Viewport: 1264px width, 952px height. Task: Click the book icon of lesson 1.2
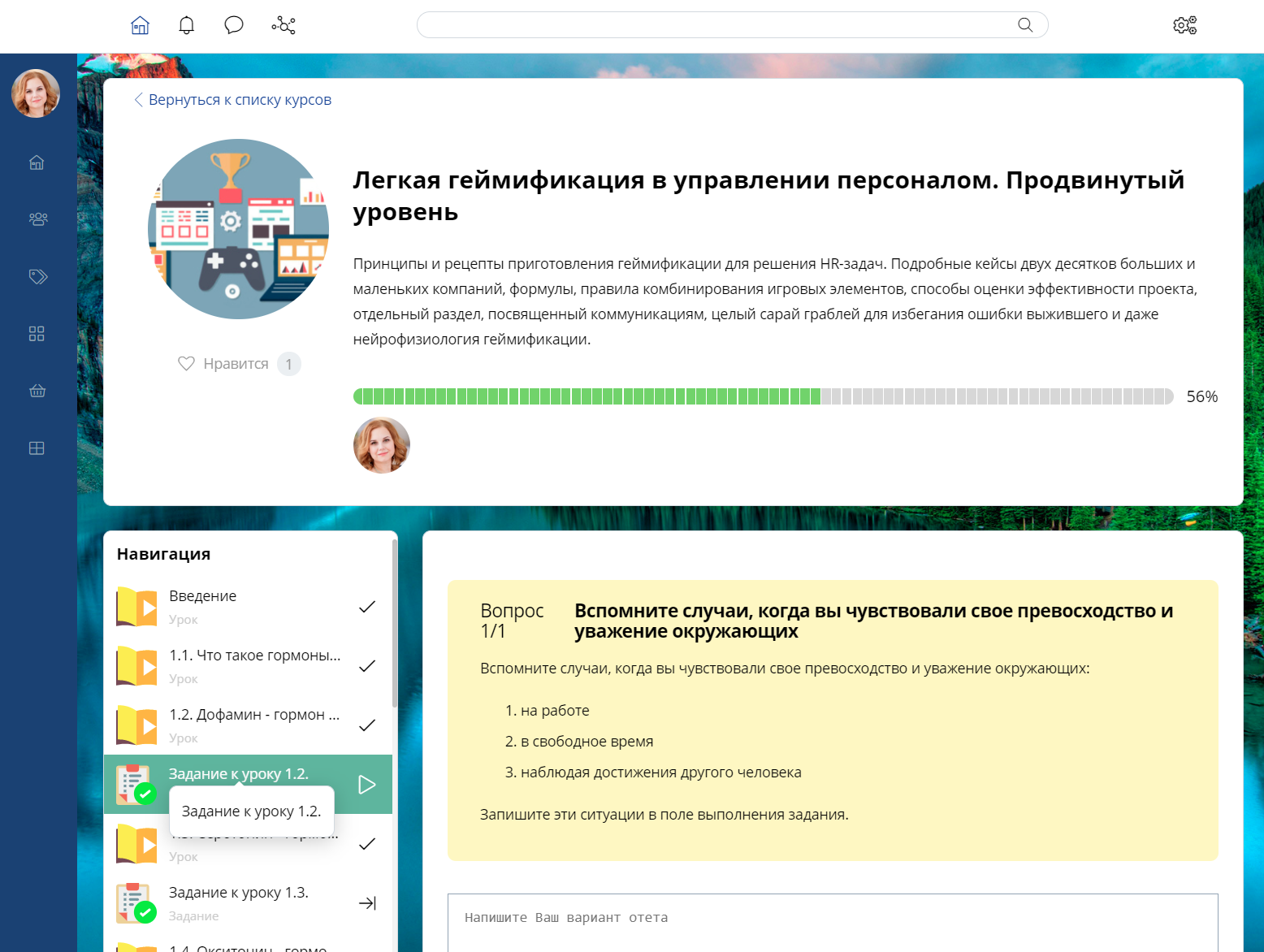(x=136, y=725)
